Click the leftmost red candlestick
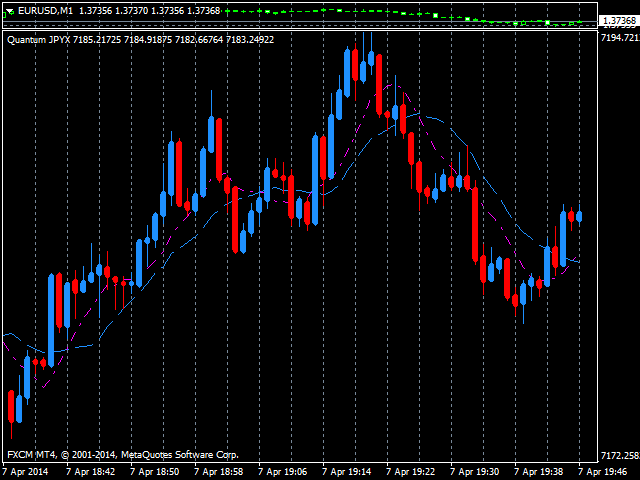This screenshot has width=640, height=480. [x=11, y=406]
